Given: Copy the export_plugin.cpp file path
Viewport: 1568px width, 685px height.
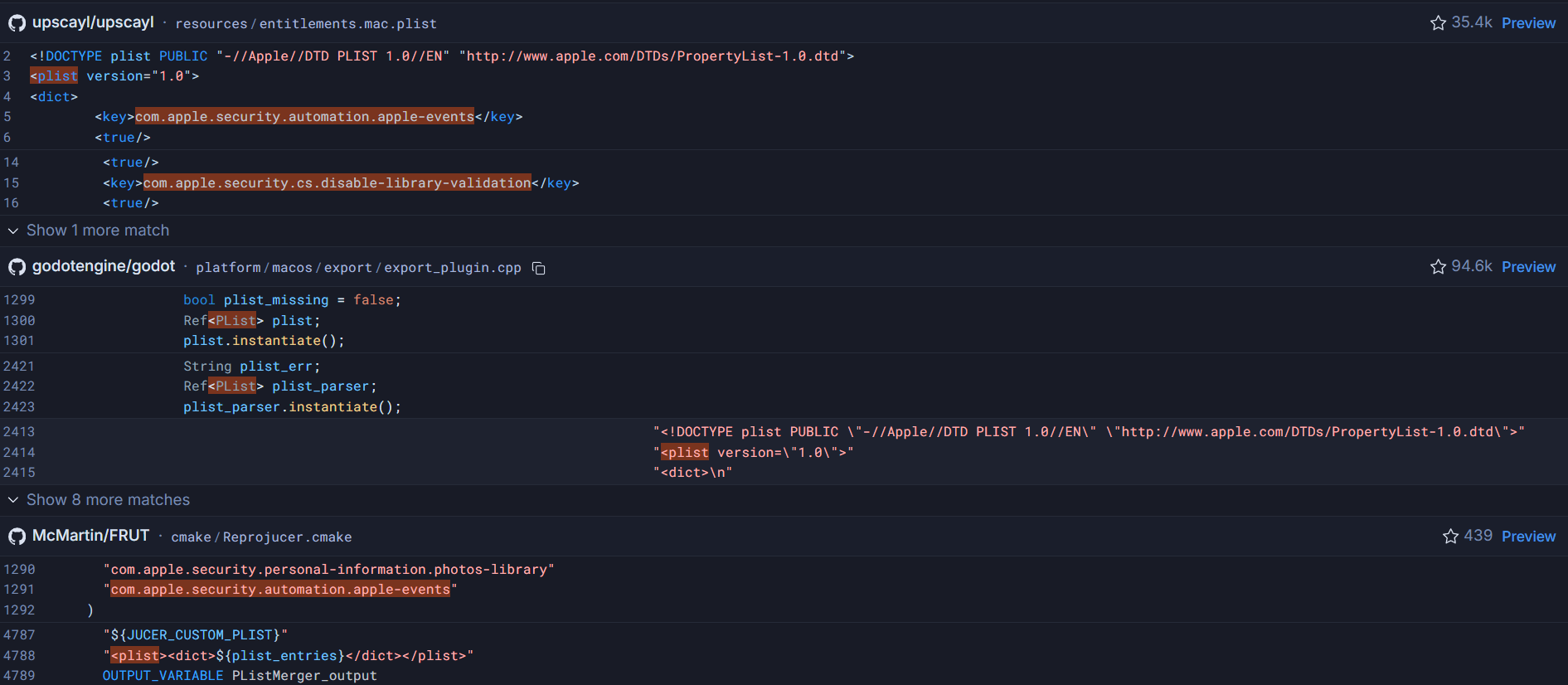Looking at the screenshot, I should (538, 268).
